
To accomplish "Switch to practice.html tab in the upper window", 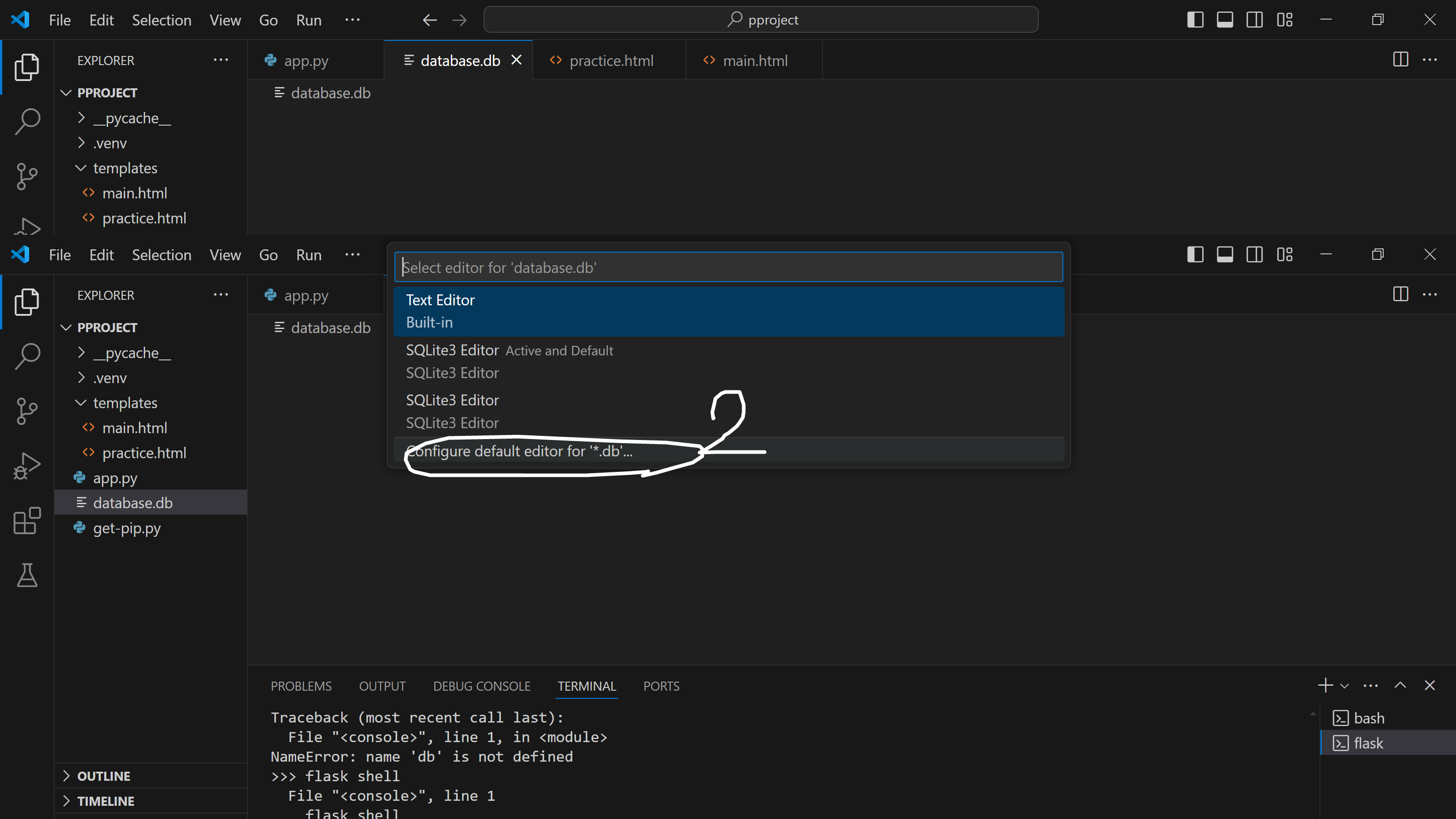I will [609, 60].
